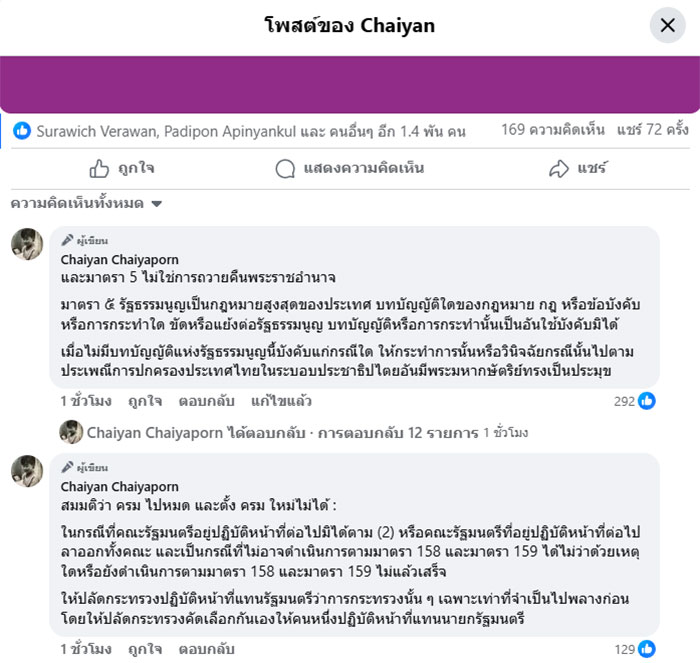Open small avatar beside reply thread
This screenshot has width=700, height=663.
pyautogui.click(x=71, y=432)
